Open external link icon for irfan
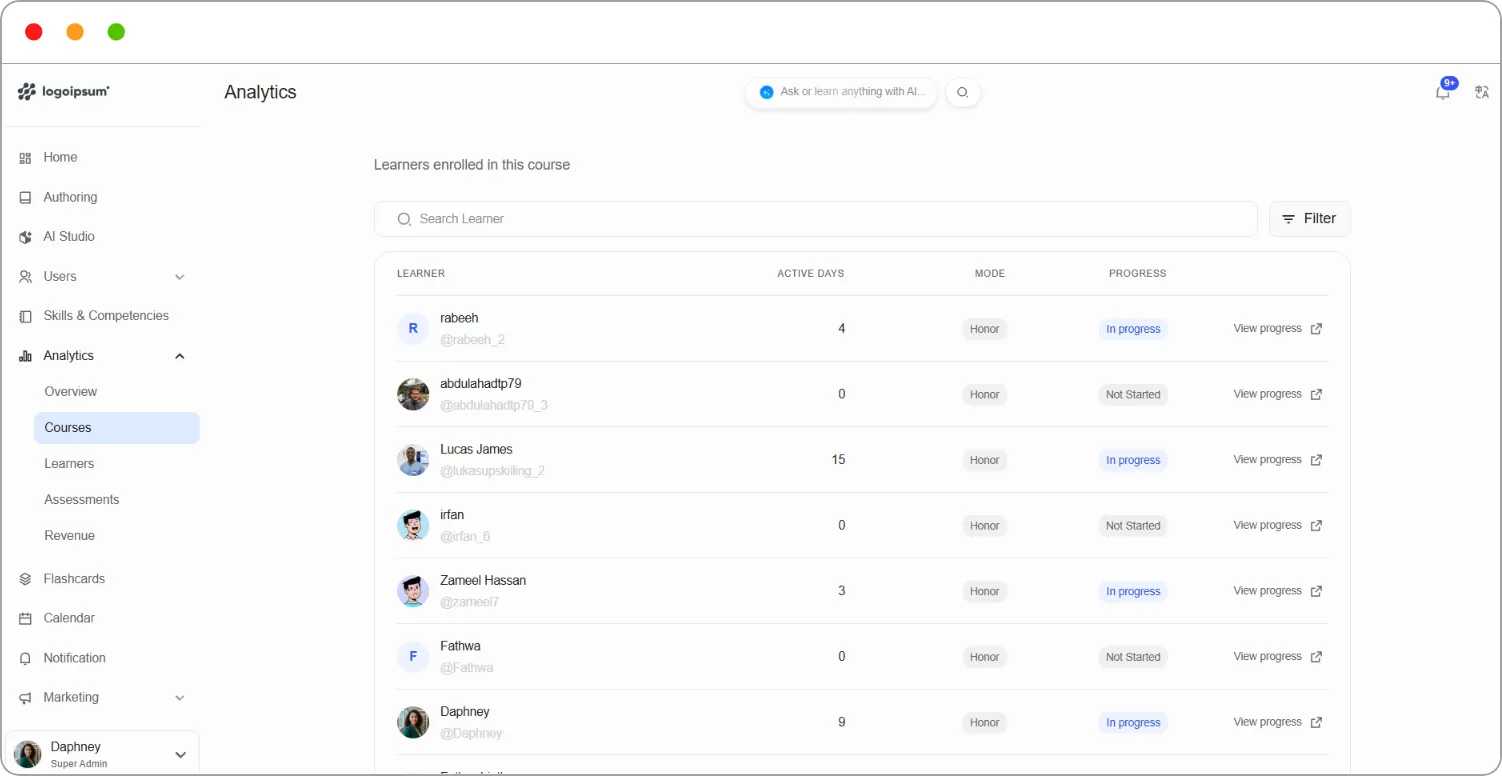The image size is (1502, 776). pos(1316,526)
